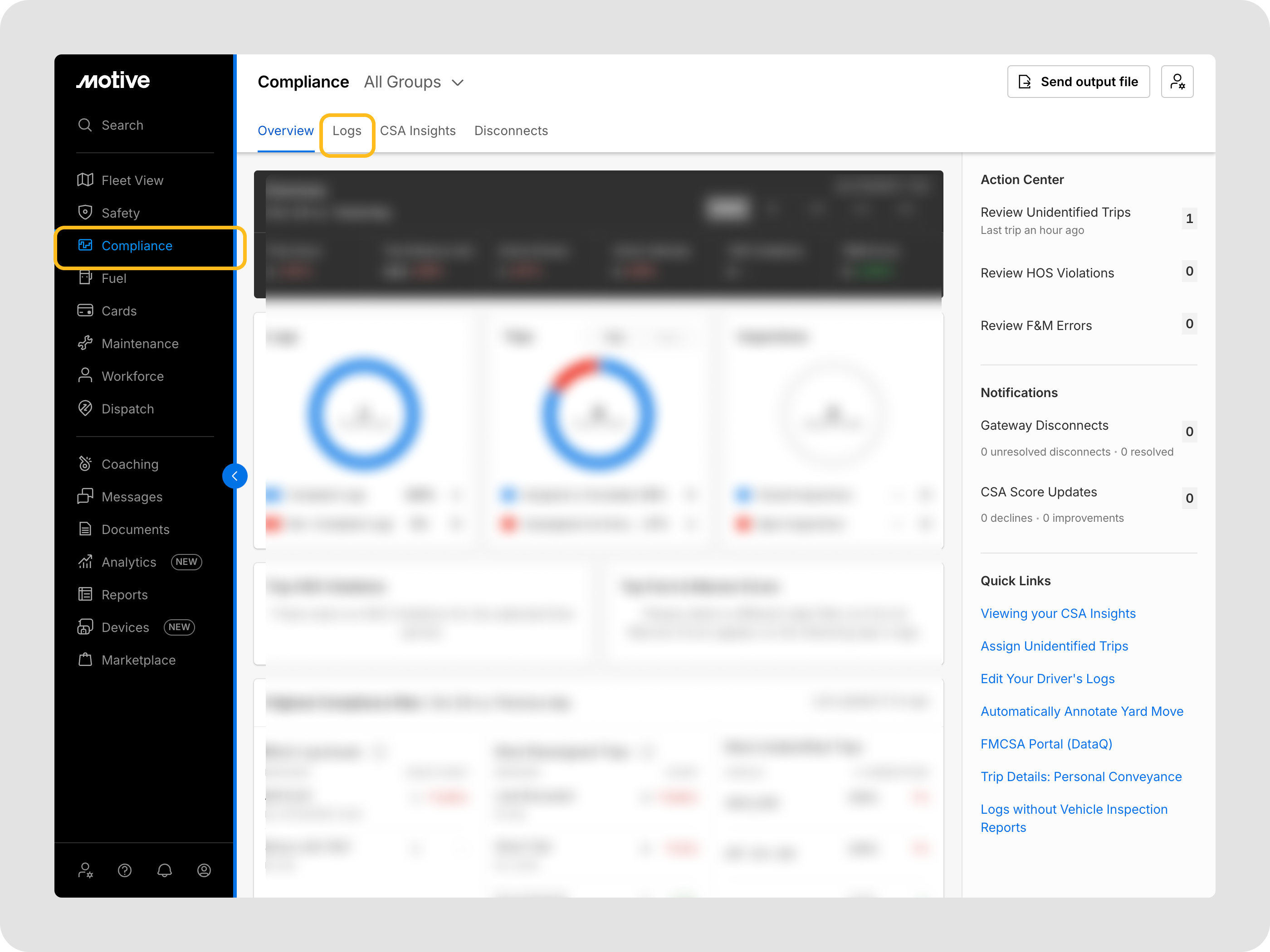Switch to the Logs tab

346,131
